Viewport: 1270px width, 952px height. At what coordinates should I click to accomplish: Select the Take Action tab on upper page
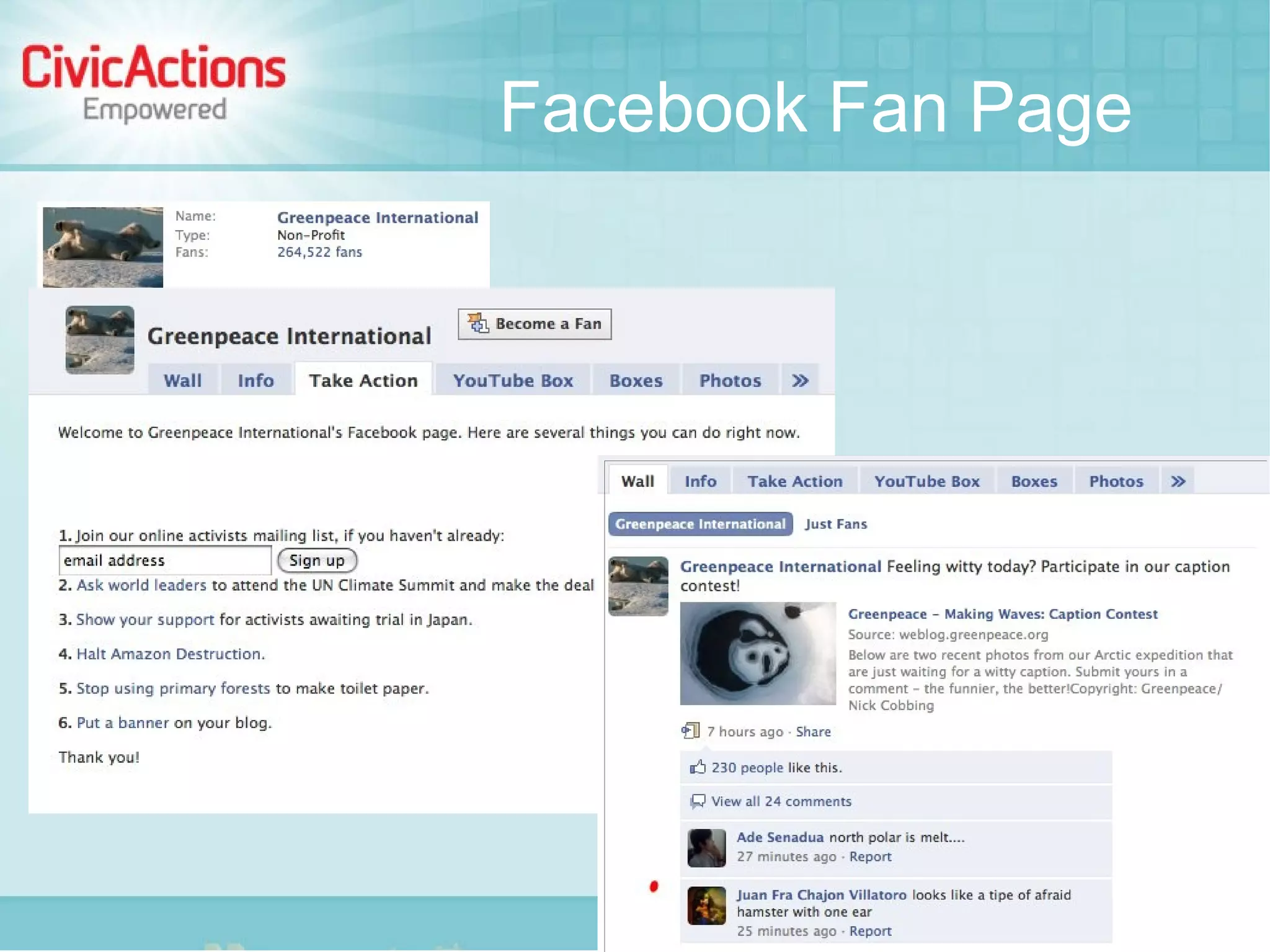[x=363, y=380]
